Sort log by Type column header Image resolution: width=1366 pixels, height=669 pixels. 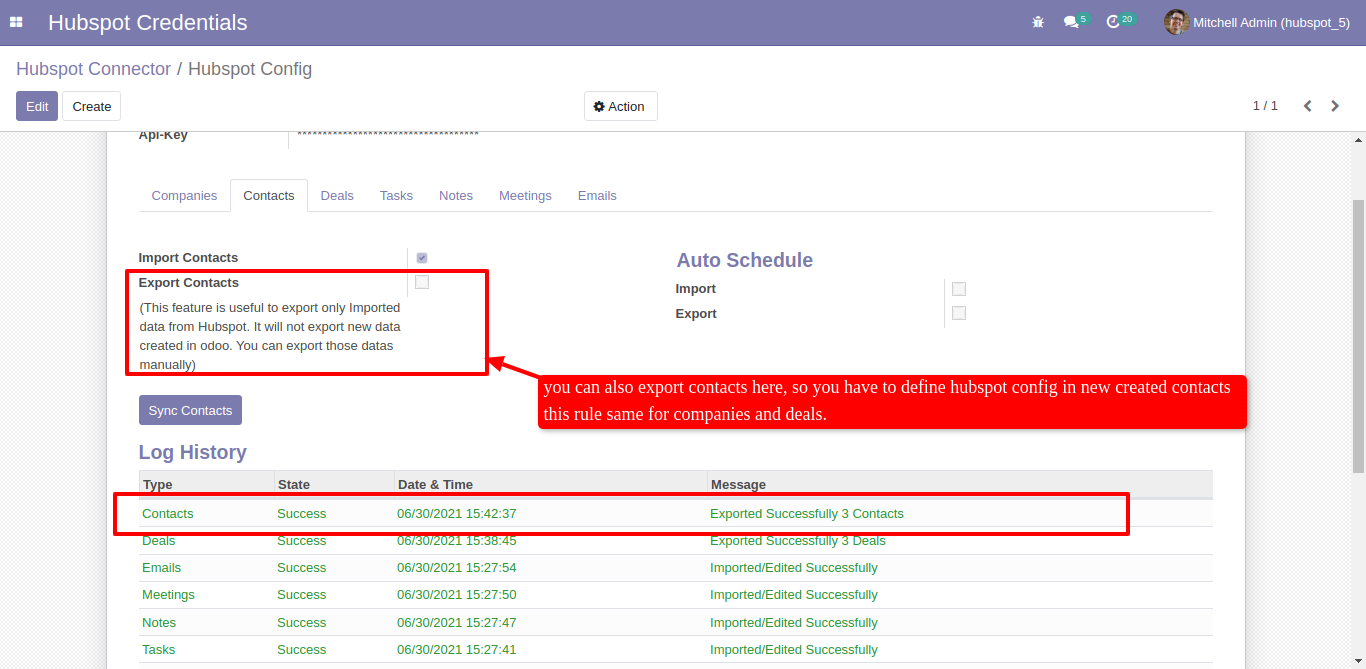tap(206, 484)
